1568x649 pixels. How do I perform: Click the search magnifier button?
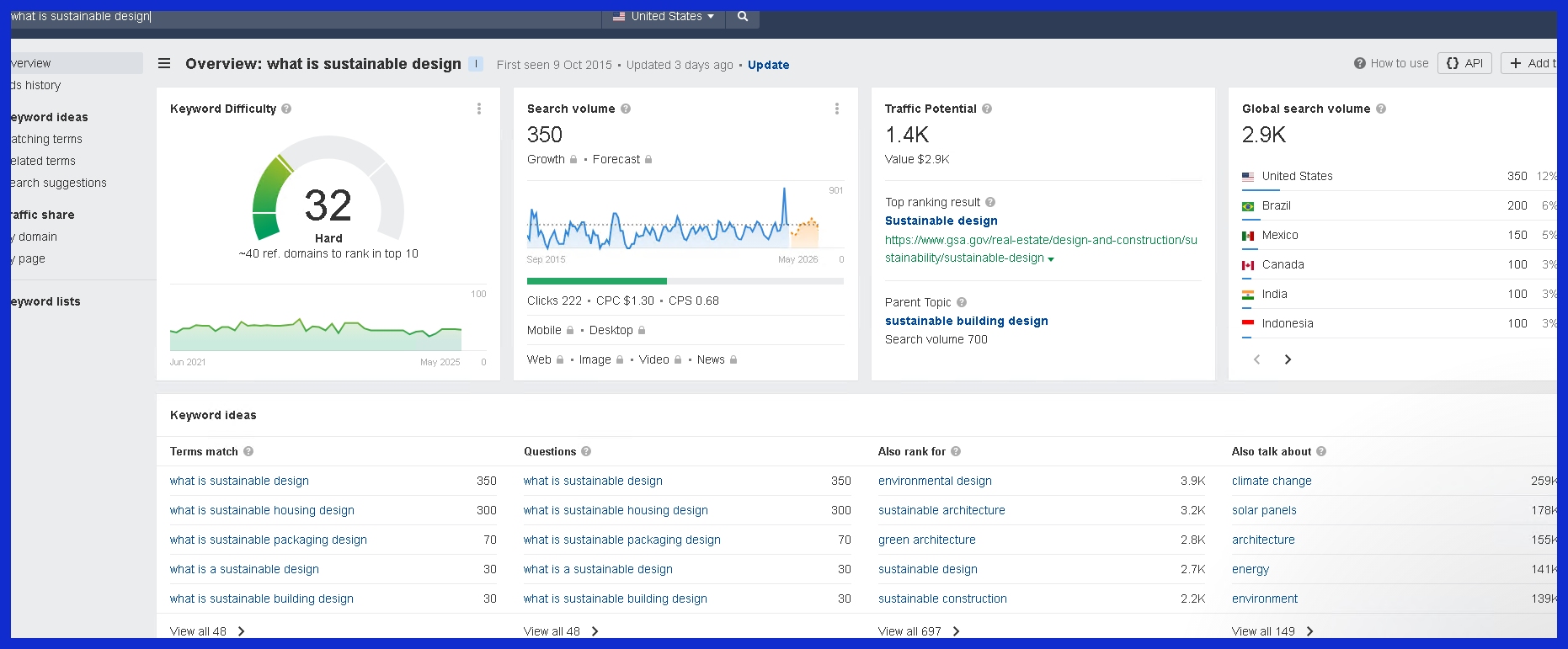(x=742, y=16)
